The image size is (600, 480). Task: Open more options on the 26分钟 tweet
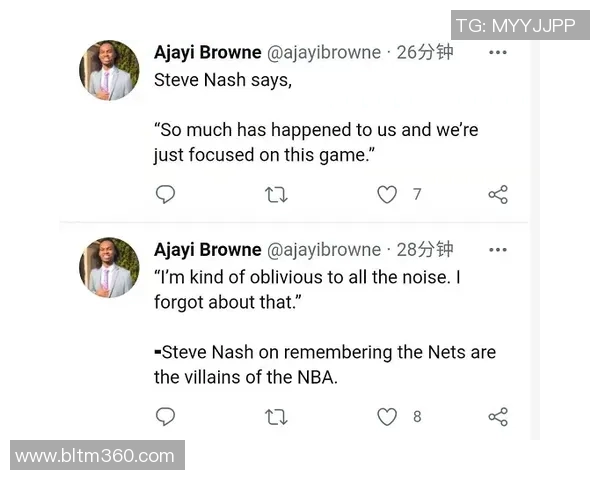tap(498, 53)
